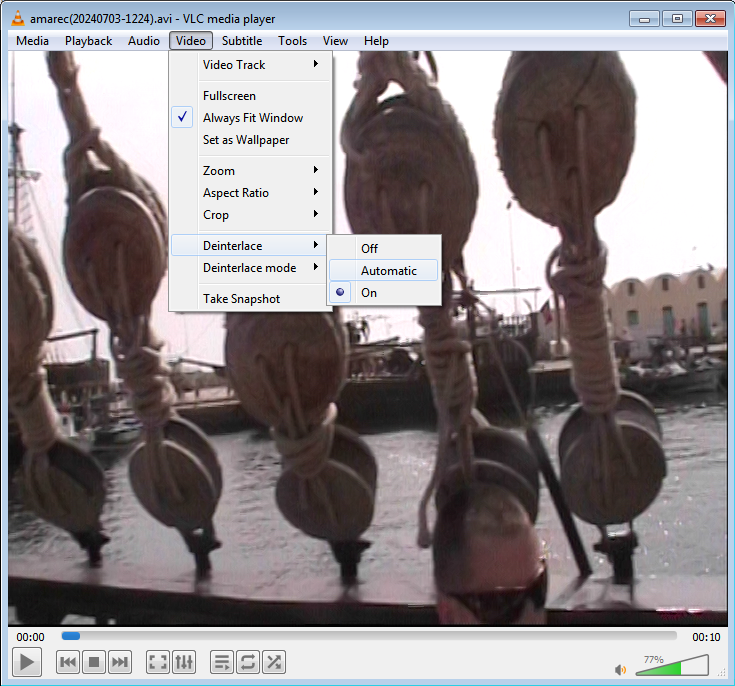735x686 pixels.
Task: Click the Previous media icon
Action: coord(68,662)
